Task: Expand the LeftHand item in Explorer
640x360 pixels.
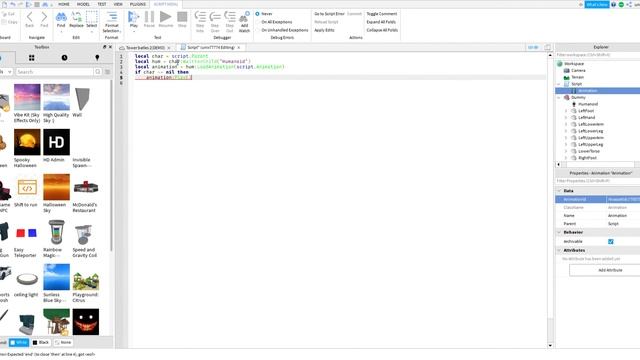Action: [x=566, y=118]
